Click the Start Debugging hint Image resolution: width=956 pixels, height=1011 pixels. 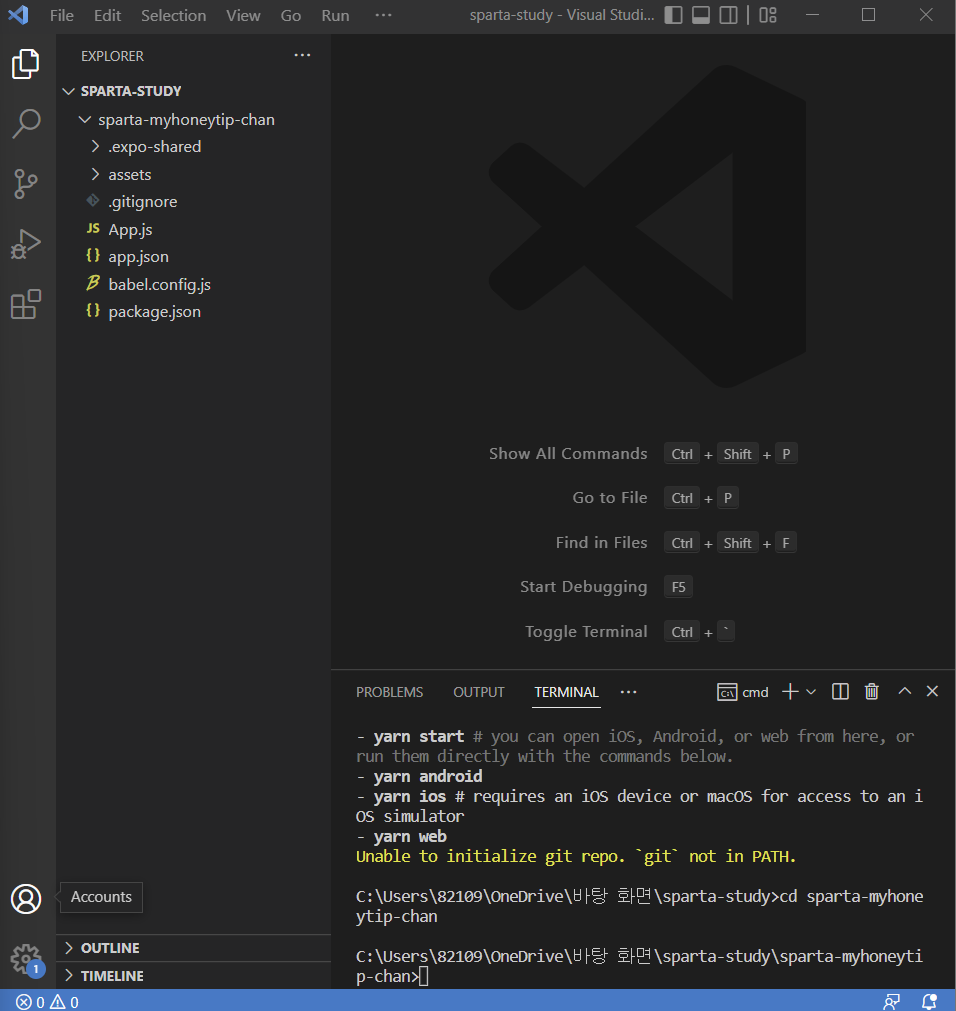click(583, 587)
